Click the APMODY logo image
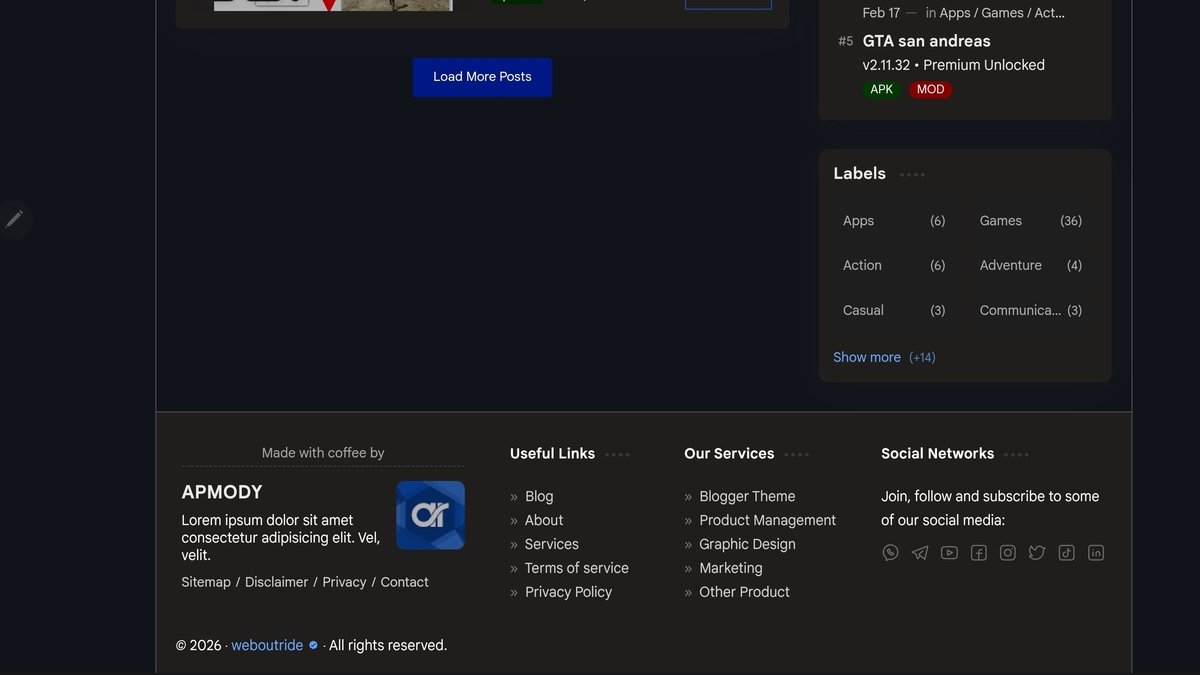 click(430, 515)
